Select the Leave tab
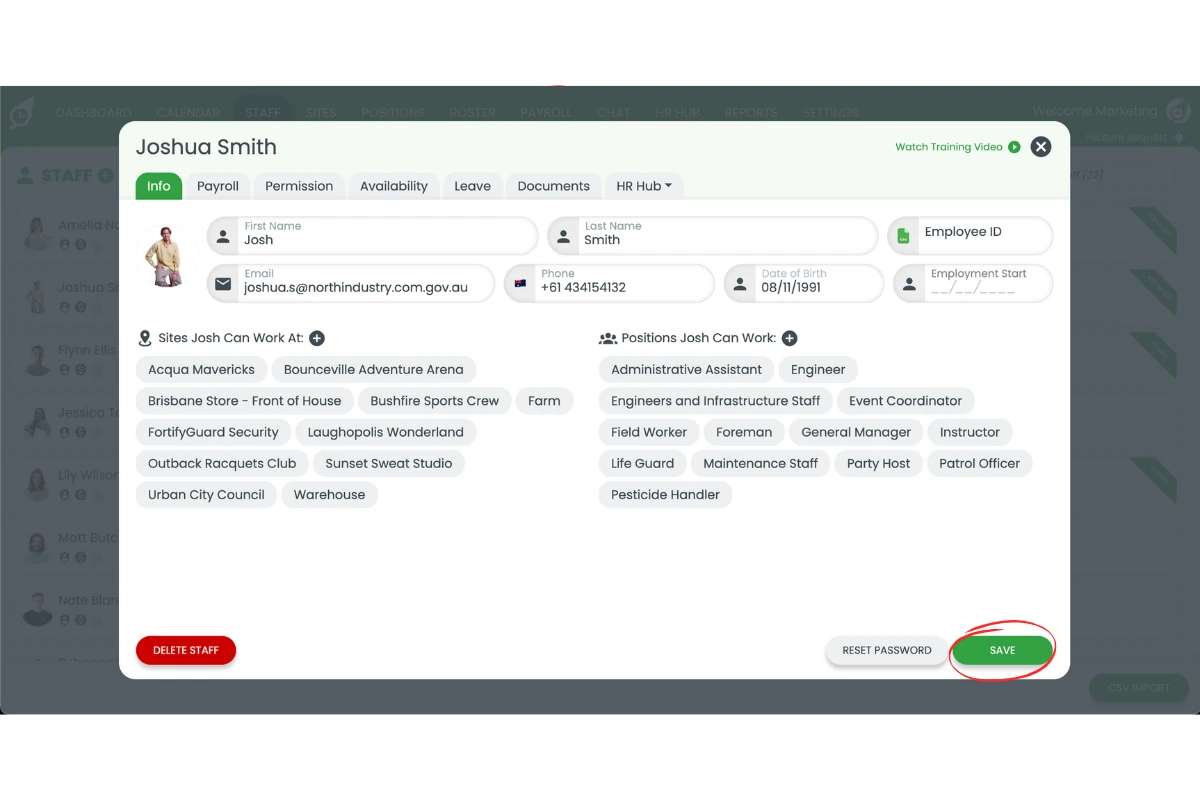The width and height of the screenshot is (1200, 800). pos(472,186)
